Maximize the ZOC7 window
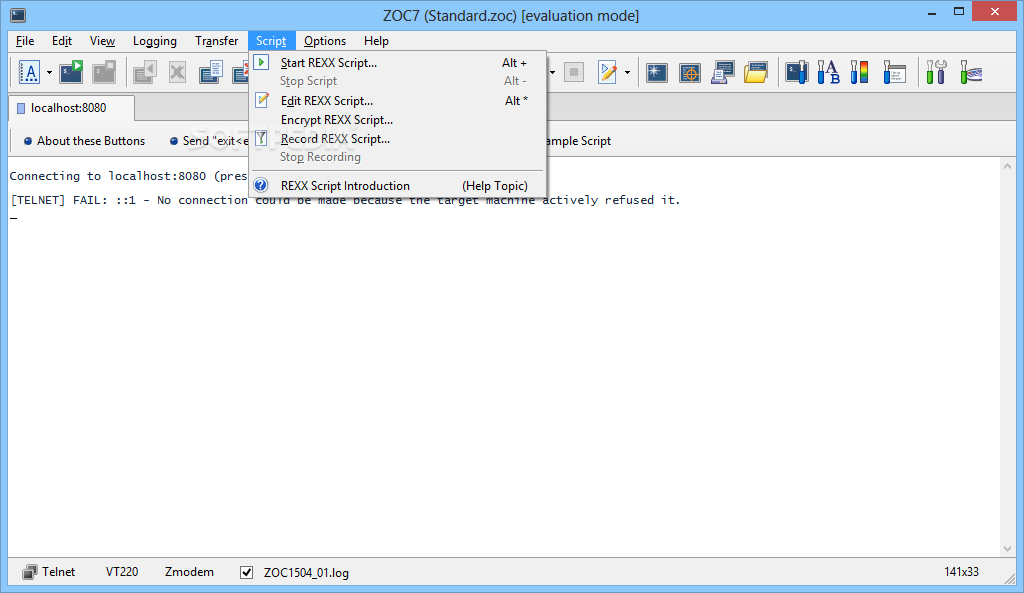Viewport: 1024px width, 593px height. pyautogui.click(x=959, y=11)
